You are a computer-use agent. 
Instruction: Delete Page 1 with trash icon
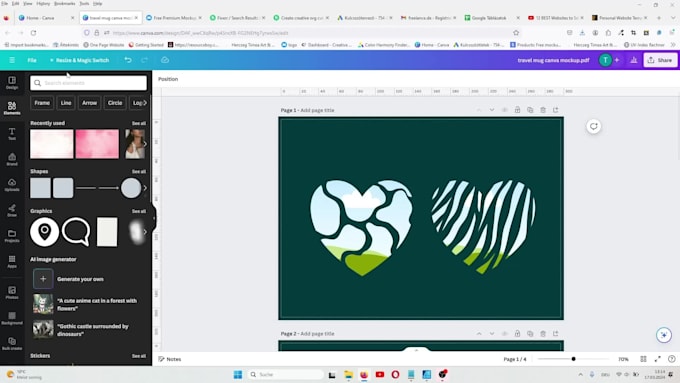click(543, 110)
